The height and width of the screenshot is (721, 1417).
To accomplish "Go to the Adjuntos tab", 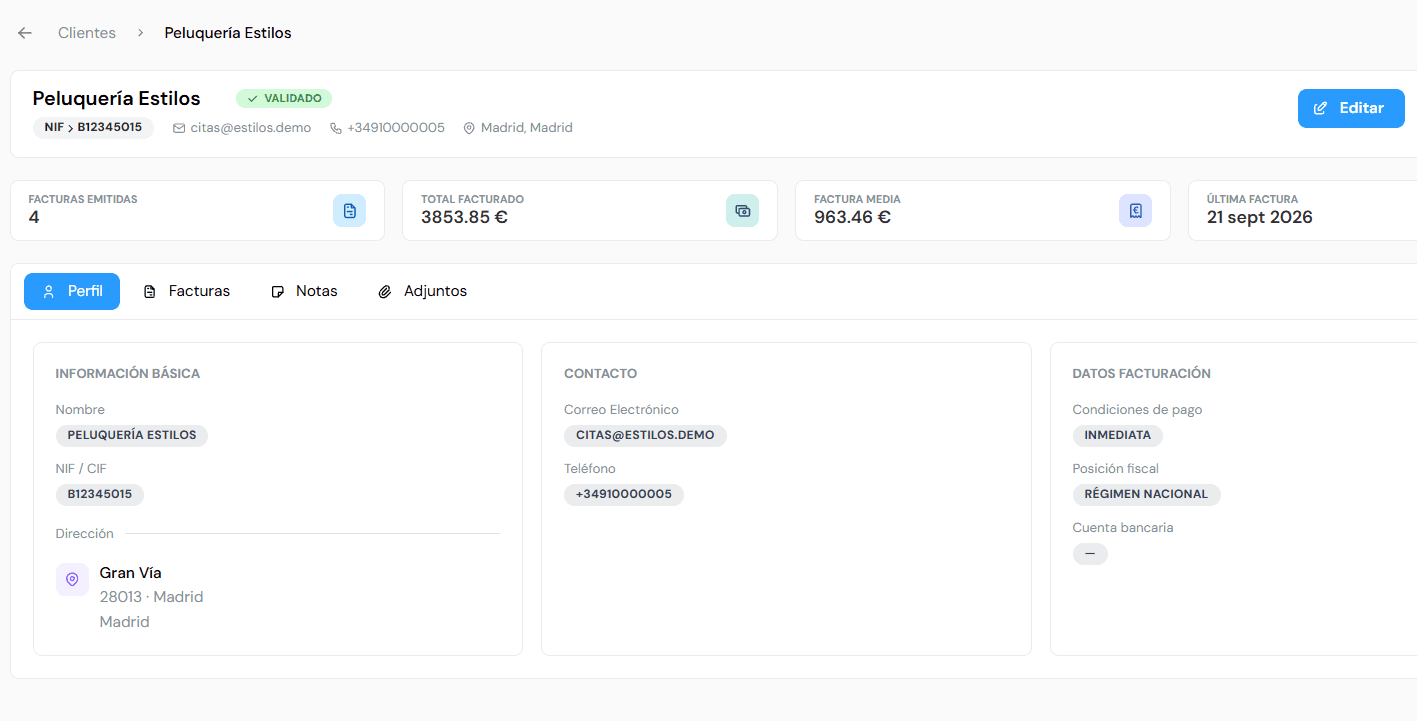I will 422,291.
